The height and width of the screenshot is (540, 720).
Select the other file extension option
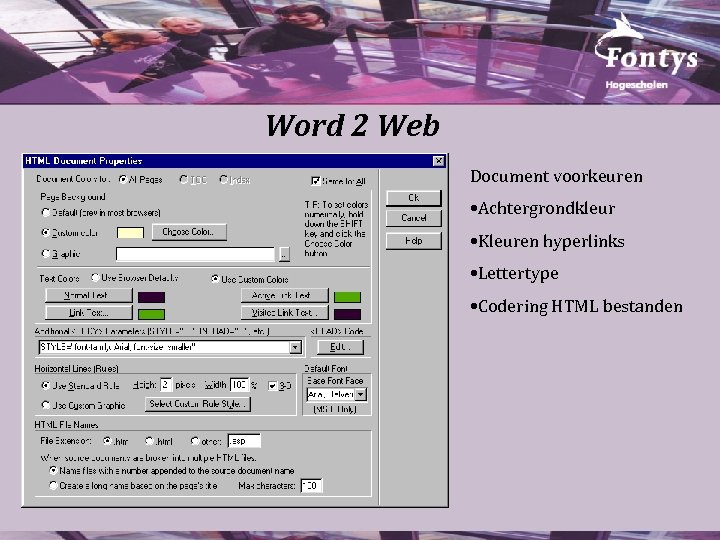tap(195, 441)
